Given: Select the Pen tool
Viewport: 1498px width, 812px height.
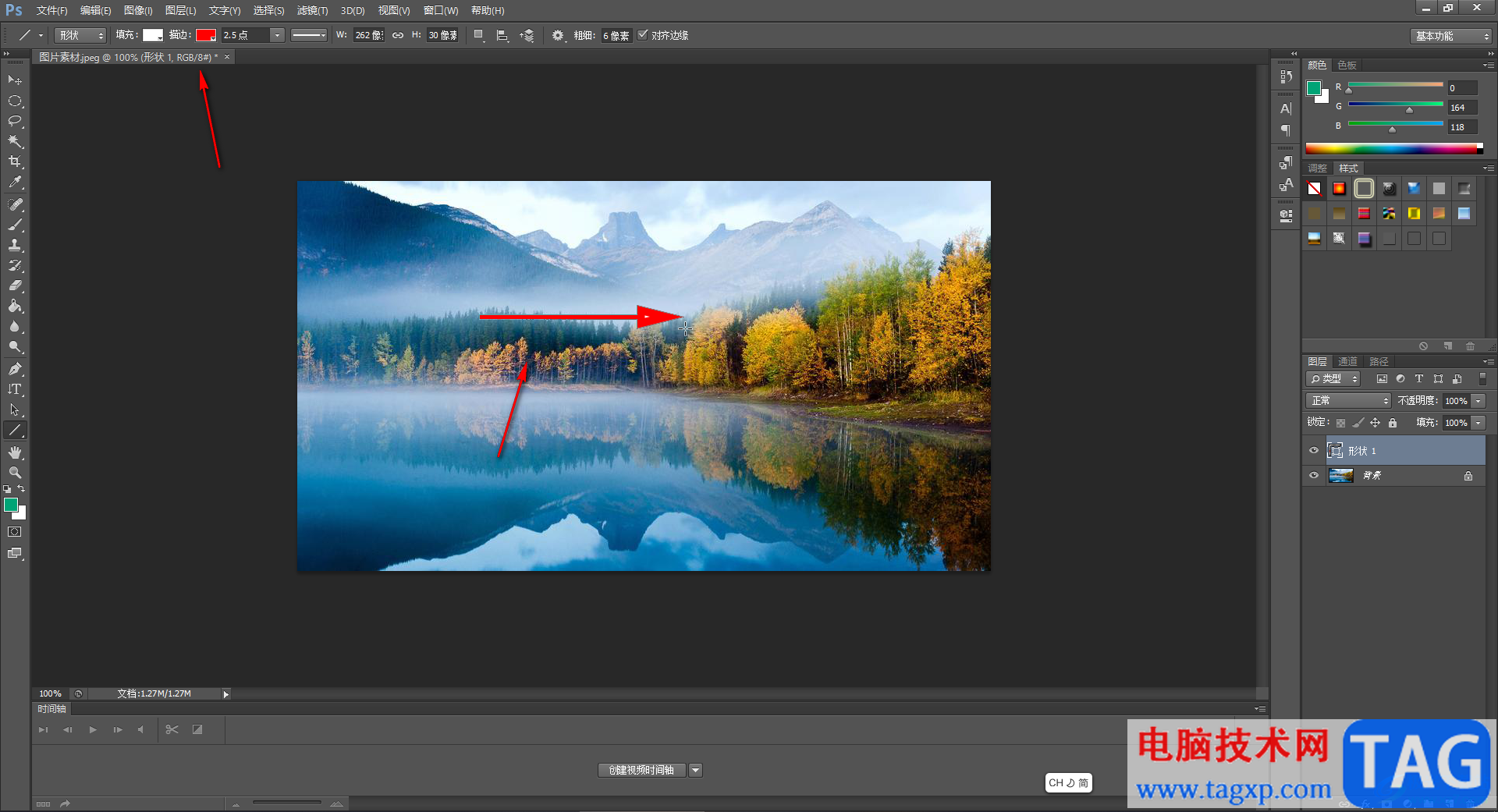Looking at the screenshot, I should 15,369.
